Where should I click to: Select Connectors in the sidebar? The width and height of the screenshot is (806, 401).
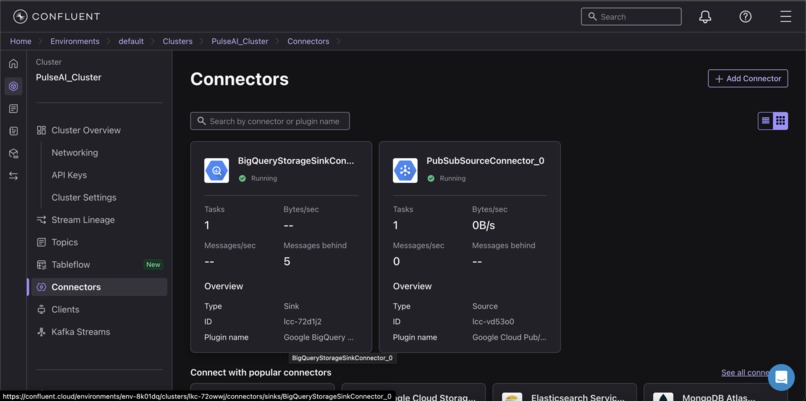coord(99,287)
